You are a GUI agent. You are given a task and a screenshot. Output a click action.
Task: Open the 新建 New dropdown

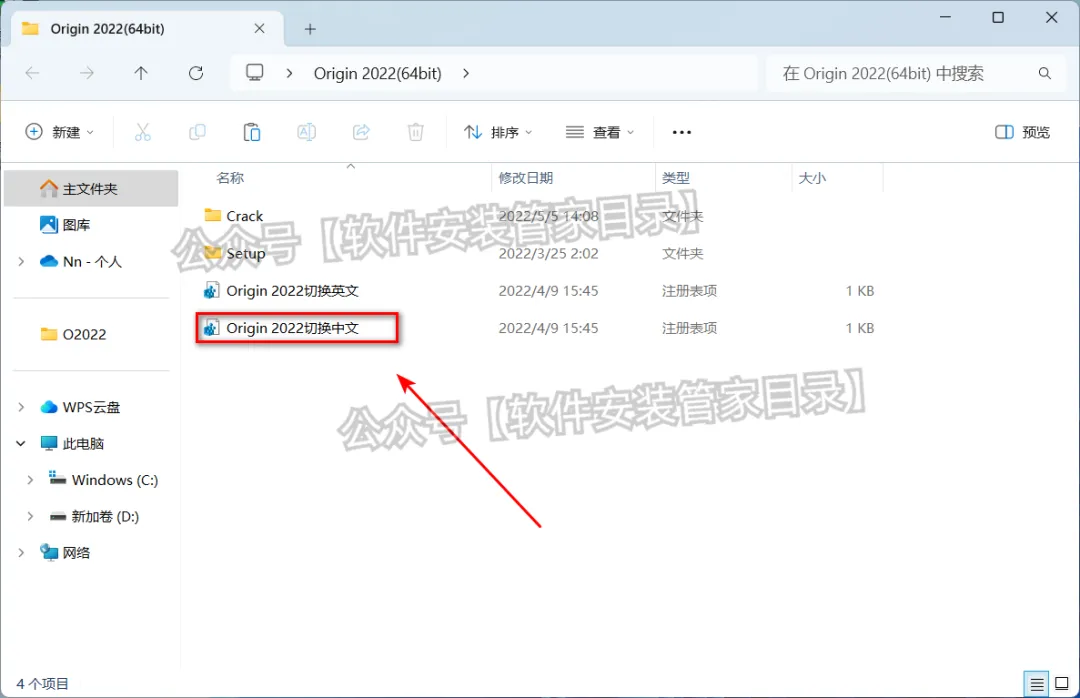(x=59, y=132)
